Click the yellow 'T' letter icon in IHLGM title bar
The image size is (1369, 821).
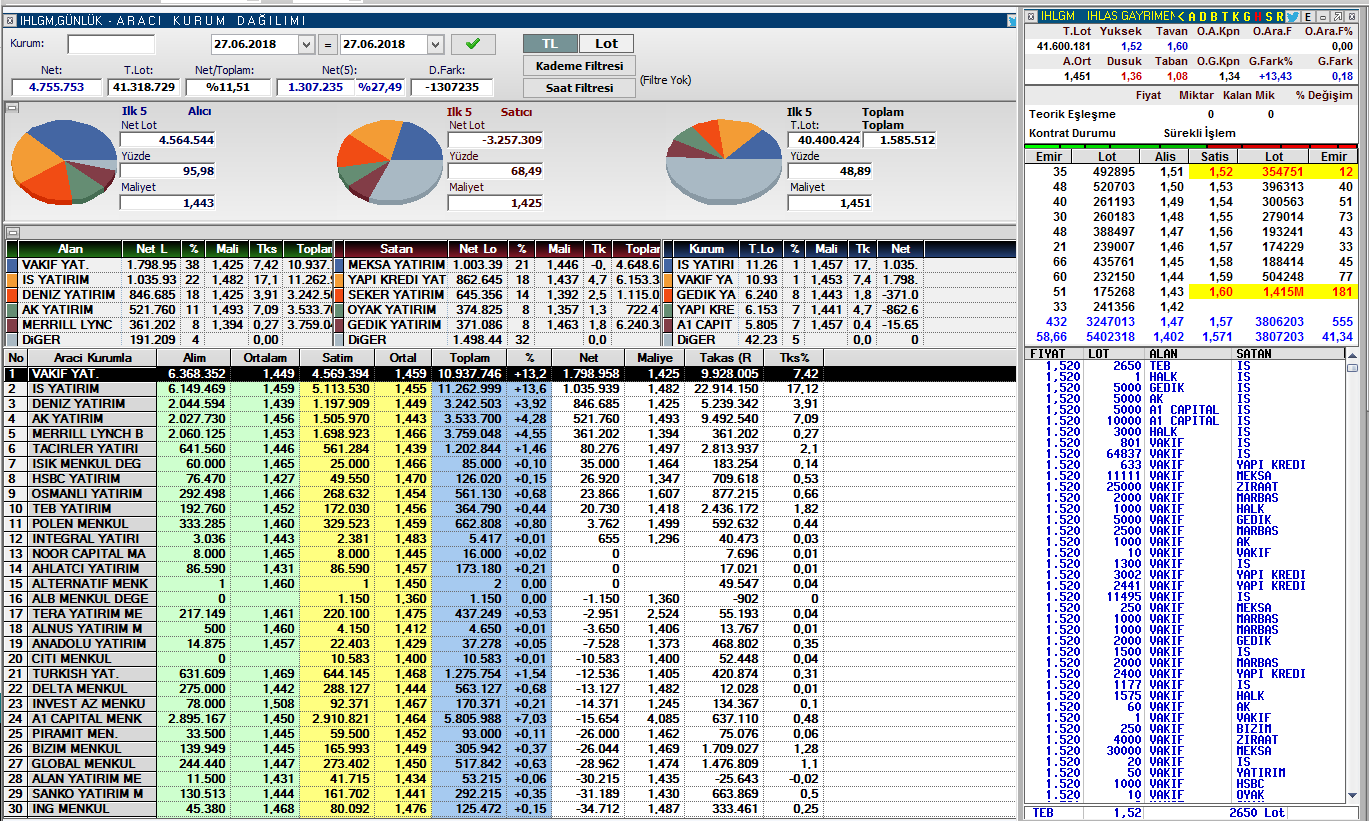pyautogui.click(x=1225, y=16)
